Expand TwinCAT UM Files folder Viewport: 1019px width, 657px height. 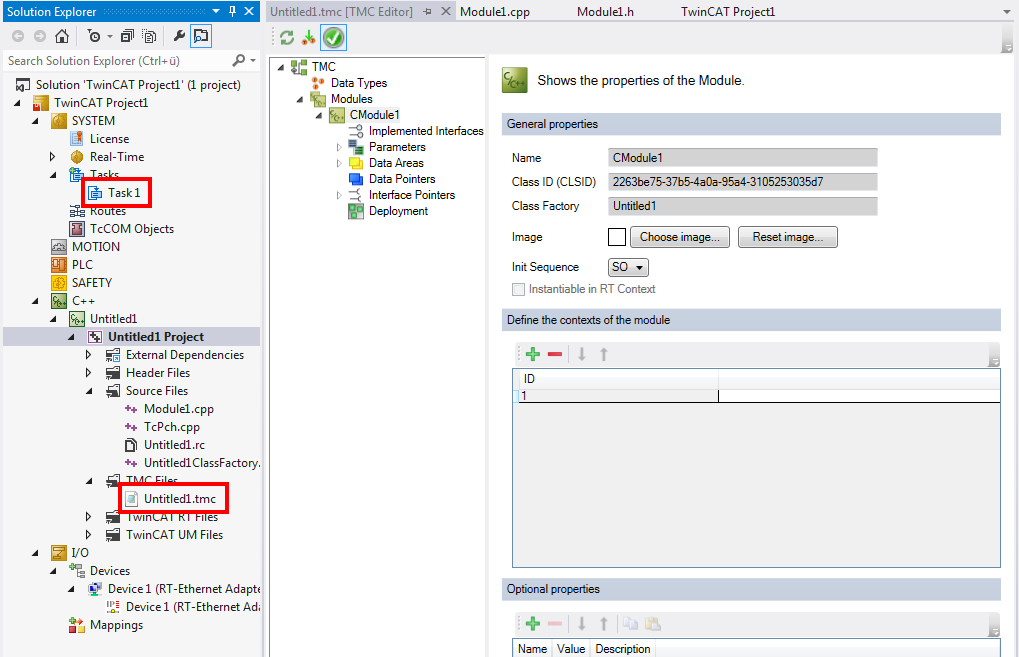tap(88, 535)
